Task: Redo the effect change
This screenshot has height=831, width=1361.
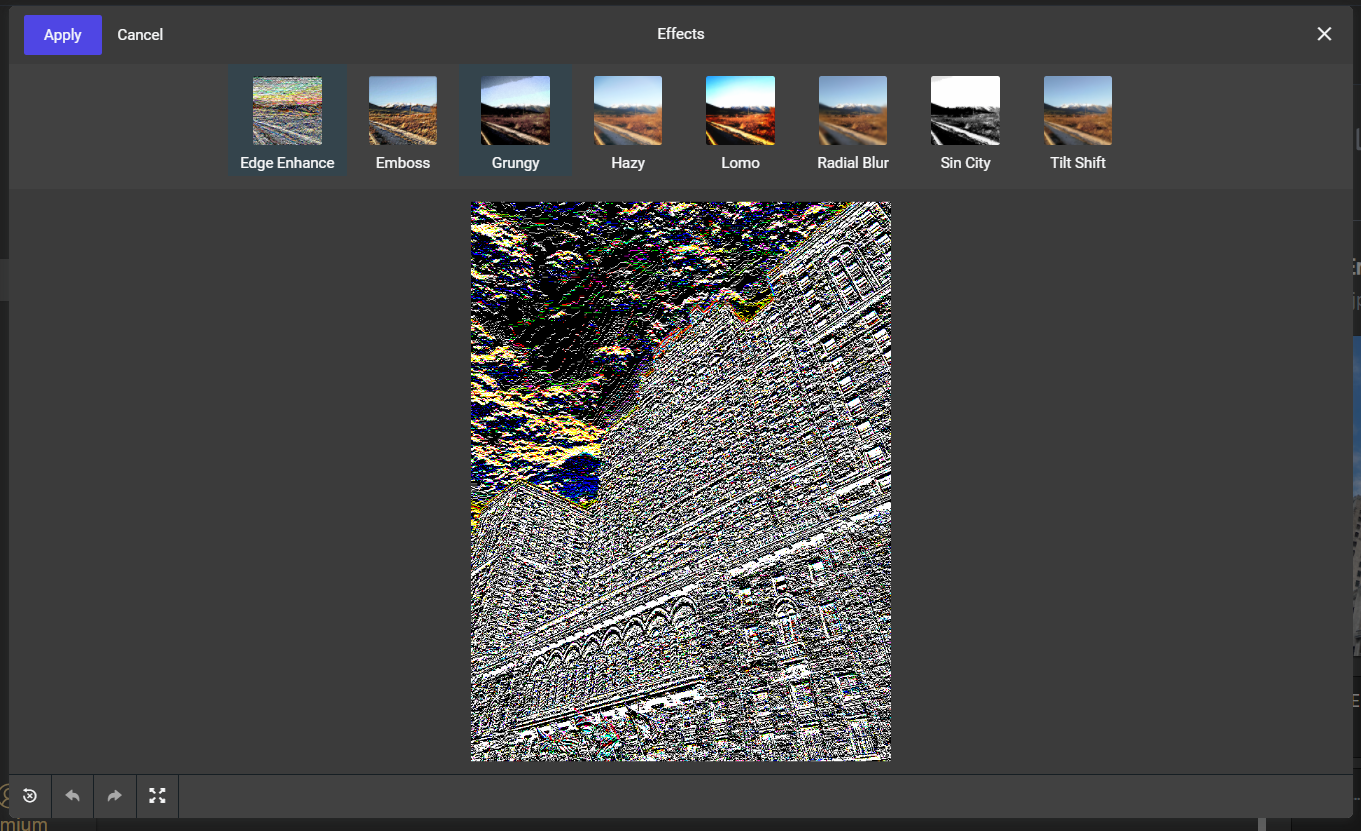Action: (x=114, y=796)
